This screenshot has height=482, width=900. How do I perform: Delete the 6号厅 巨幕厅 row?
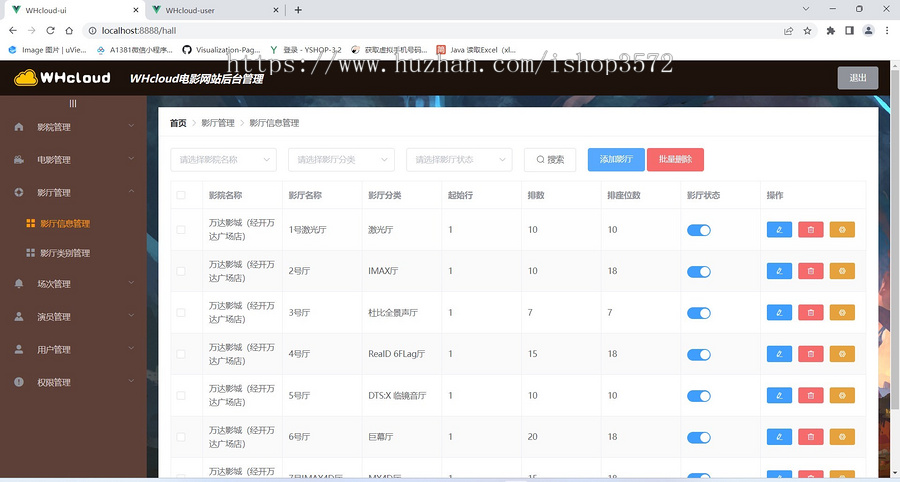[810, 437]
